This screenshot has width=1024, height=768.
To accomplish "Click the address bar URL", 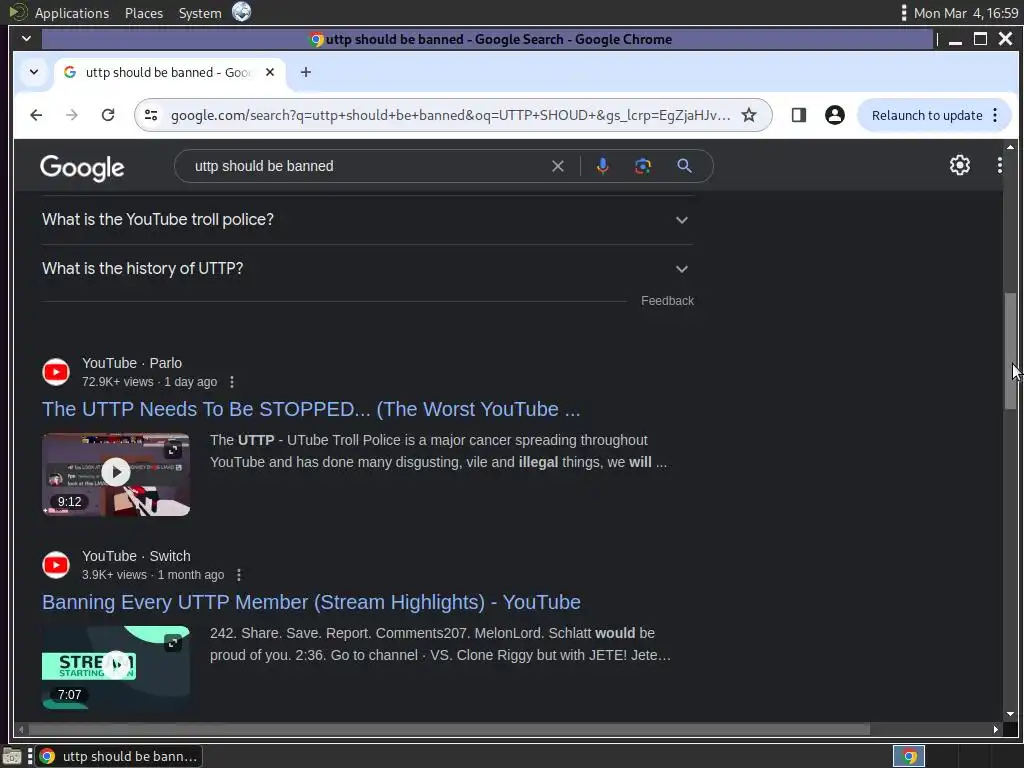I will tap(451, 116).
